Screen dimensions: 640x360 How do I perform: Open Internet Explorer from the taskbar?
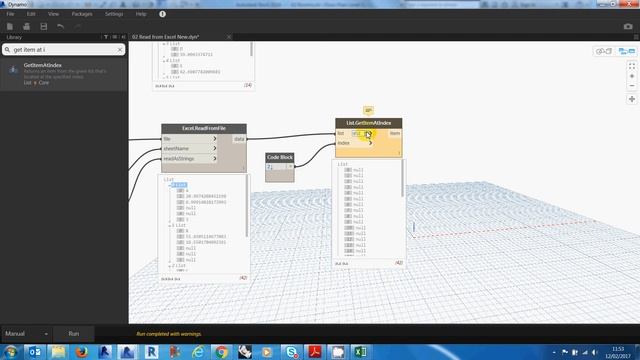click(x=198, y=352)
